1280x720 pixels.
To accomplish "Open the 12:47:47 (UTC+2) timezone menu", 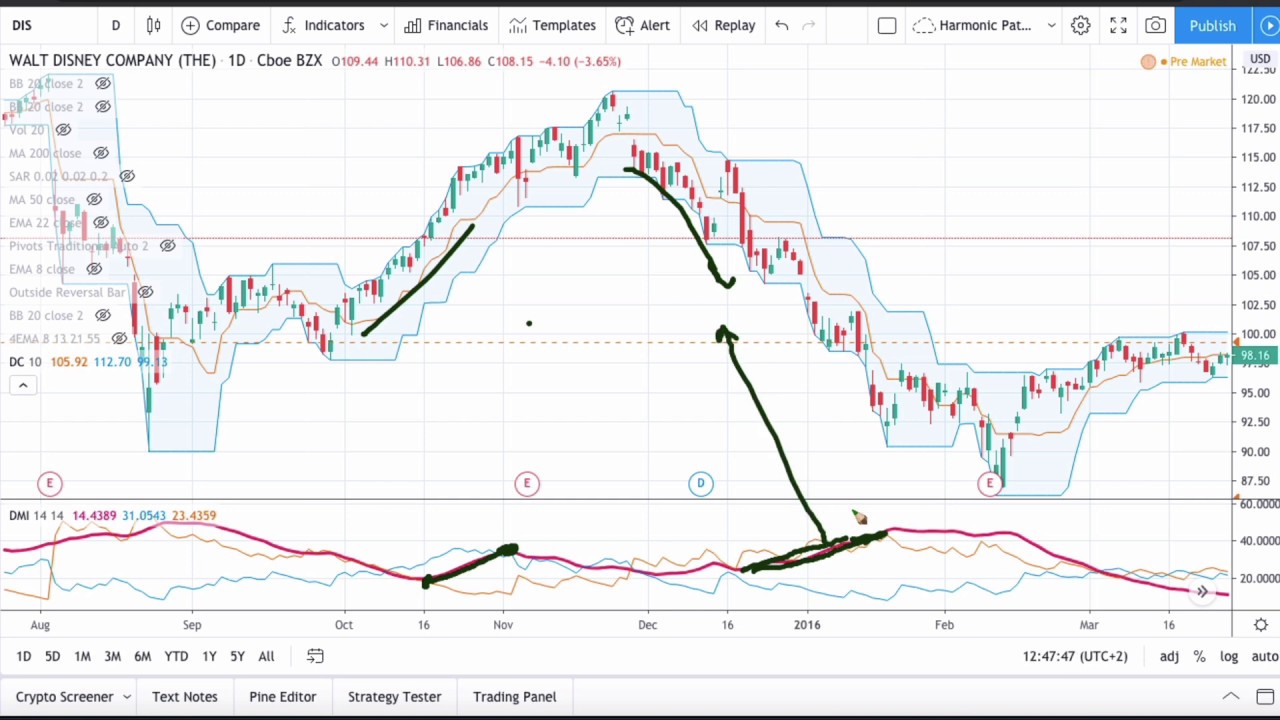I will (x=1075, y=656).
